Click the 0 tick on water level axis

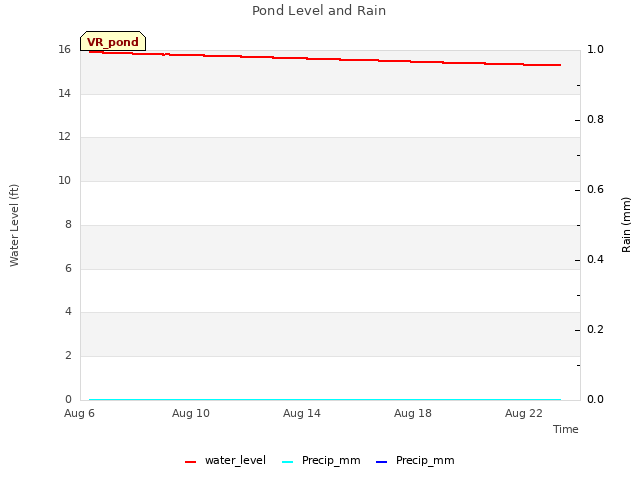pyautogui.click(x=68, y=399)
